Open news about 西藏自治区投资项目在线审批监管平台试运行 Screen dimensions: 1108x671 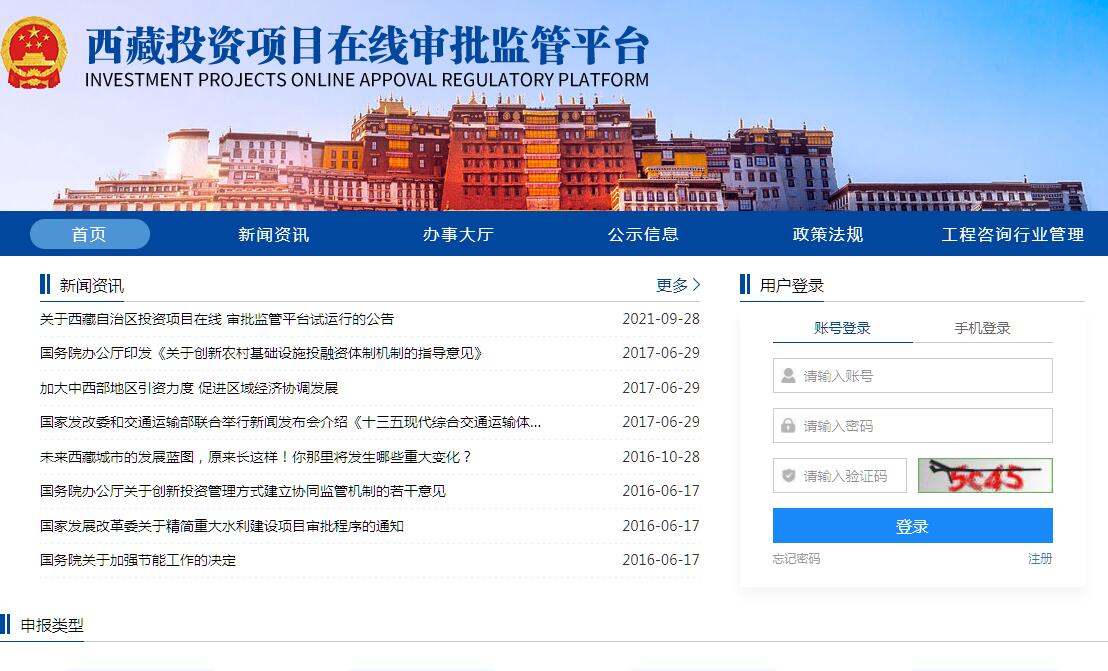(x=217, y=319)
